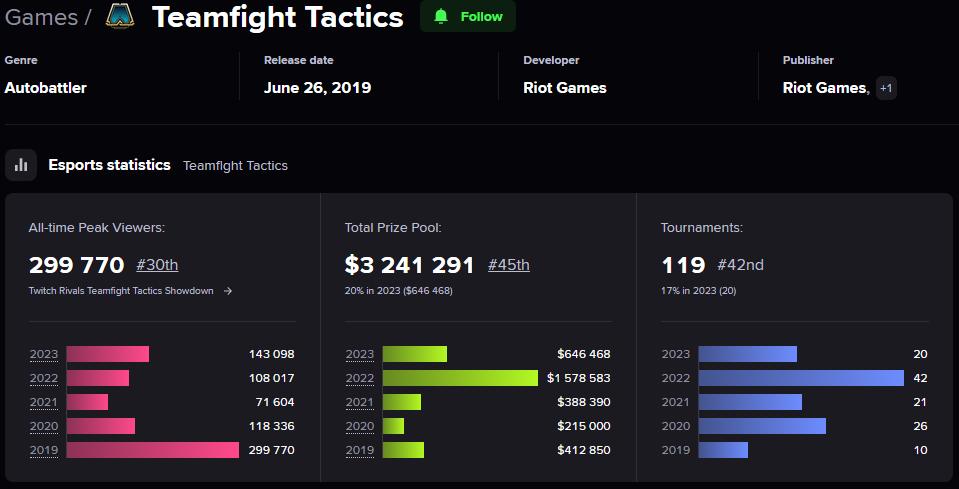Click the pink 2023 peak viewers bar
The image size is (959, 489).
click(108, 354)
